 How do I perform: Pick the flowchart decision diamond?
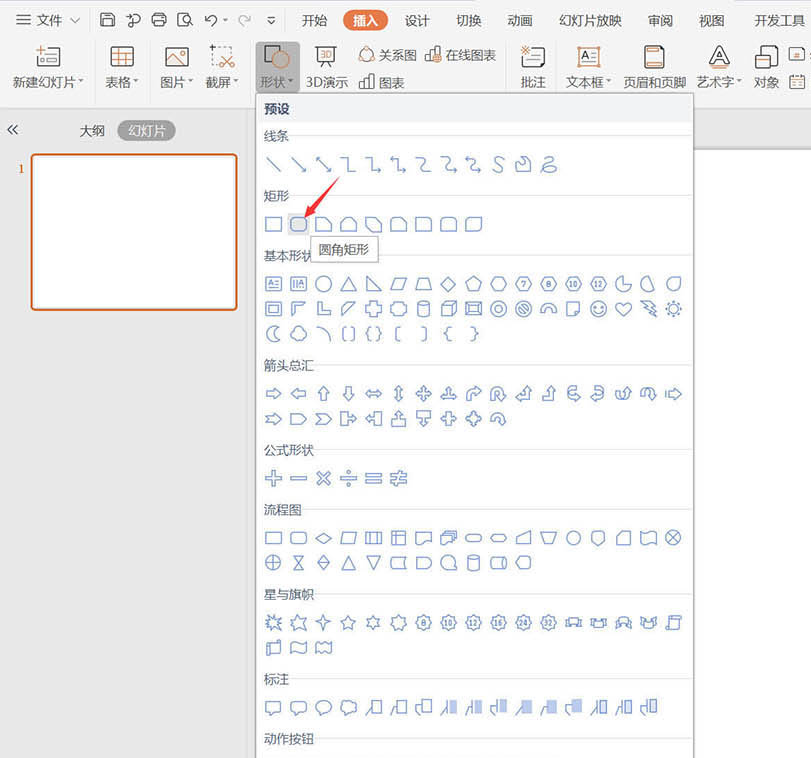pos(323,538)
